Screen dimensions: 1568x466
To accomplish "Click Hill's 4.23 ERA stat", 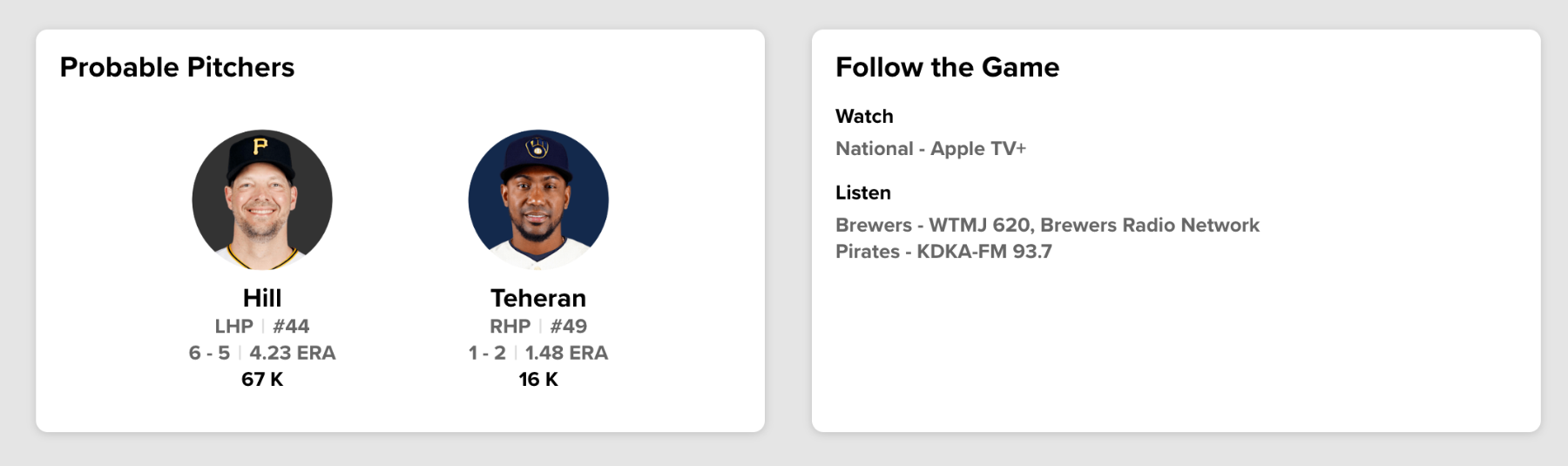I will (x=293, y=353).
